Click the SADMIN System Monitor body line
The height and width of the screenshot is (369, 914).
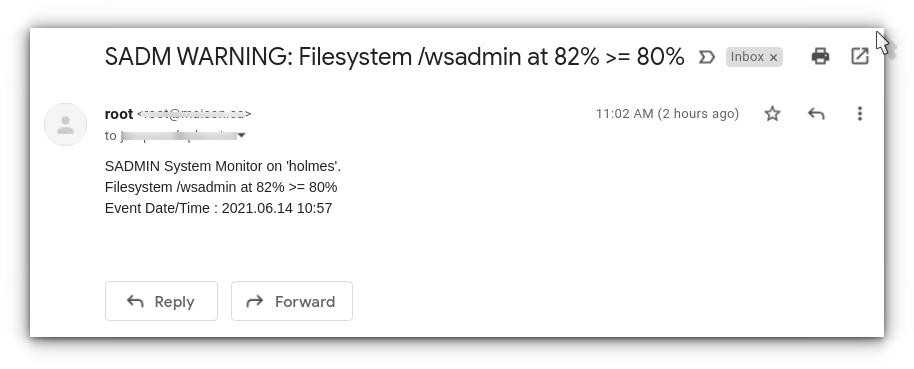[223, 166]
